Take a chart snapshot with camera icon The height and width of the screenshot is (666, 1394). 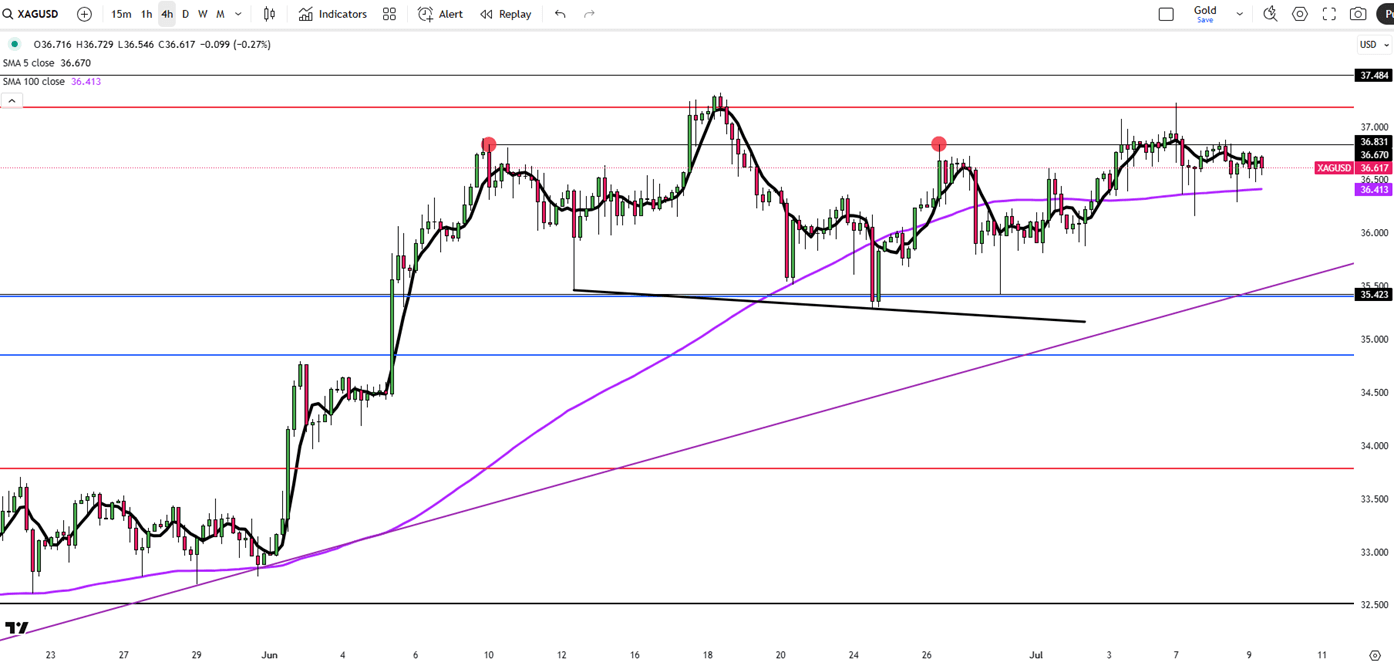(x=1358, y=14)
